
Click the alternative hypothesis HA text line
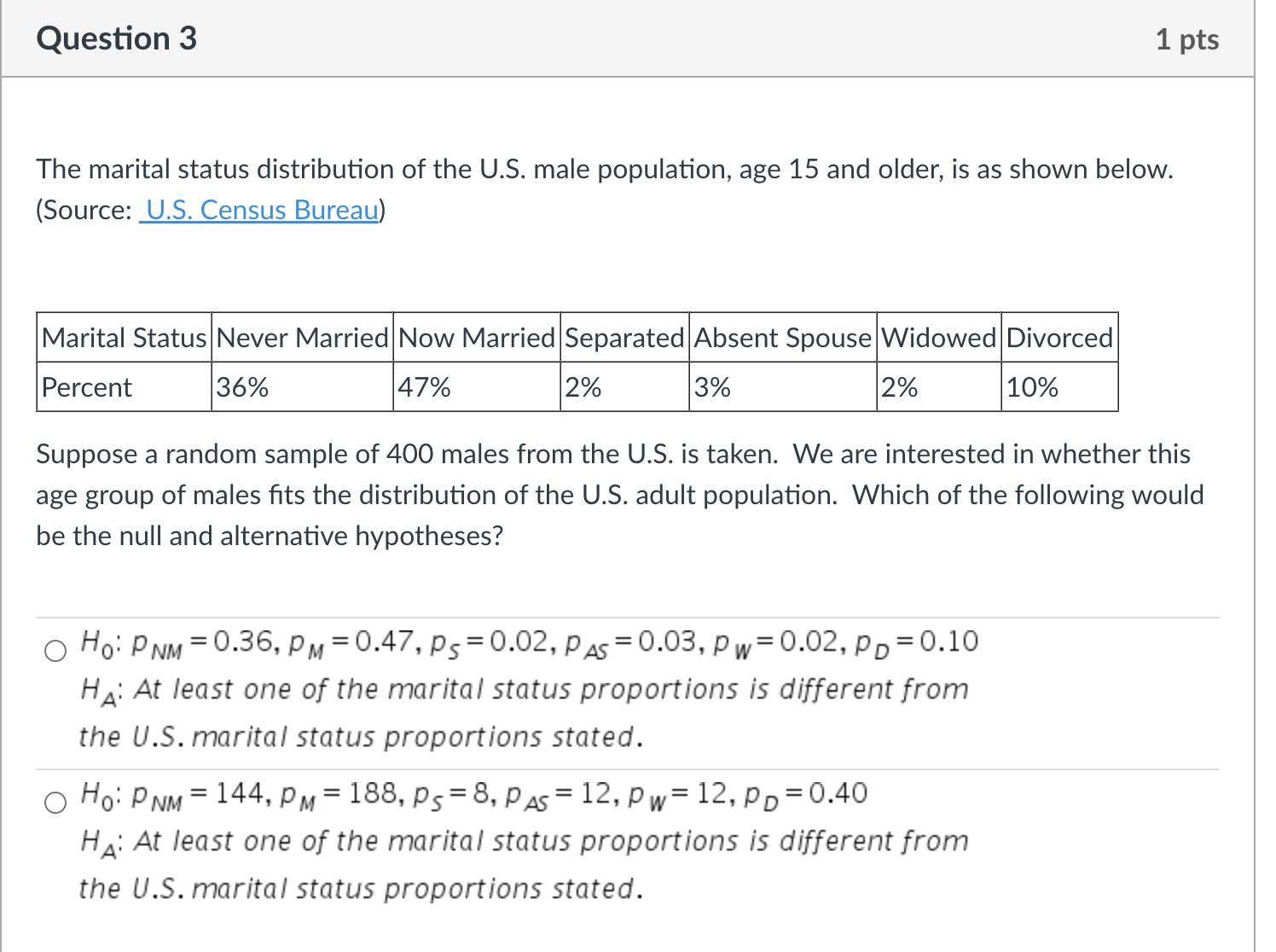(x=524, y=689)
